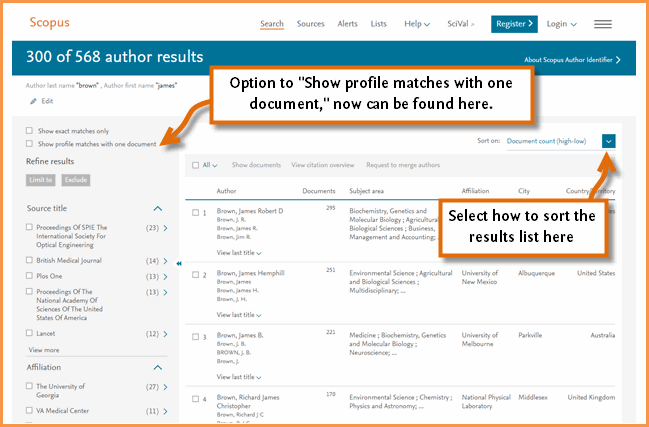Click the Exclude button

pos(76,180)
